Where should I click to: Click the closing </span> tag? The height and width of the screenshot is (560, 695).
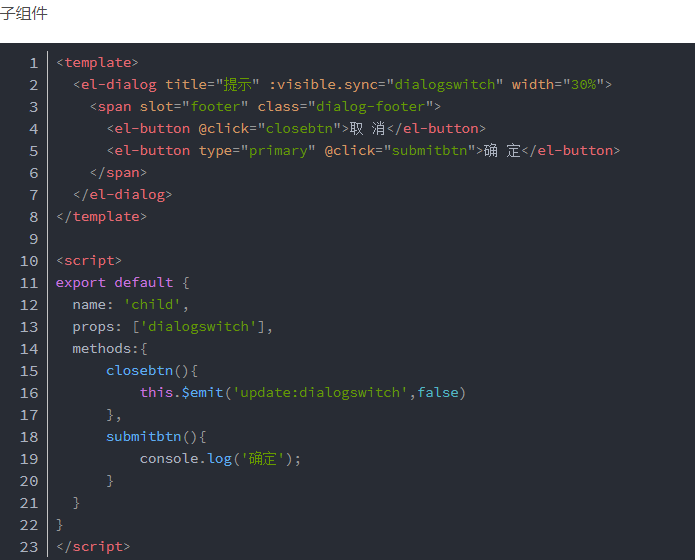118,172
